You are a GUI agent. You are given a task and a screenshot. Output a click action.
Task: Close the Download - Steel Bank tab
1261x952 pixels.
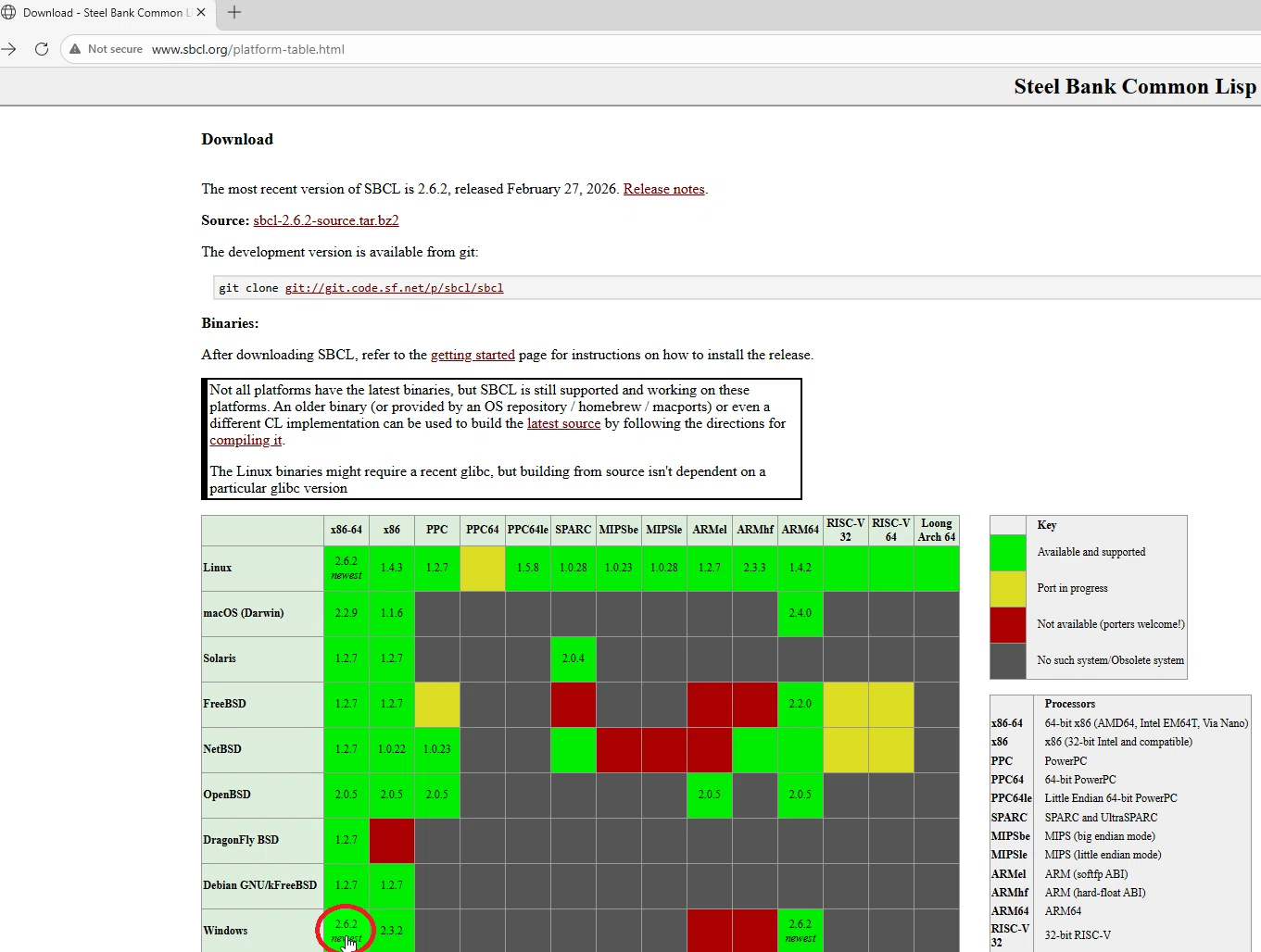[x=201, y=12]
